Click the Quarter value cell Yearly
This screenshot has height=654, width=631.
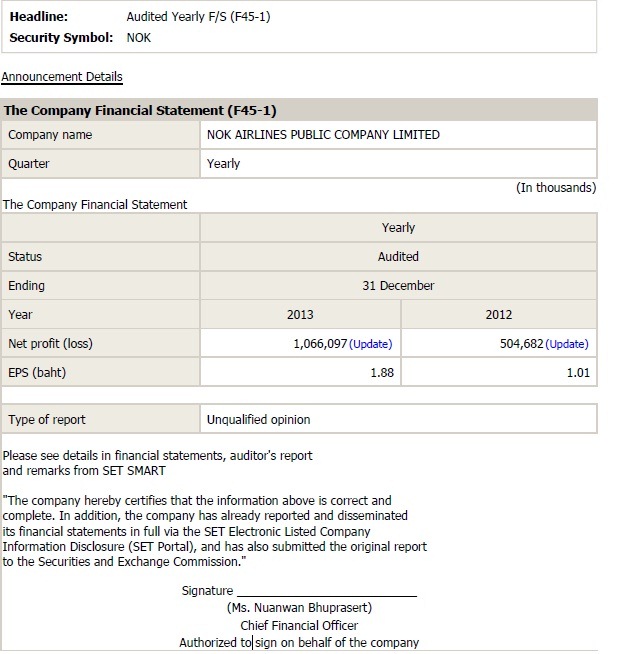(x=224, y=164)
